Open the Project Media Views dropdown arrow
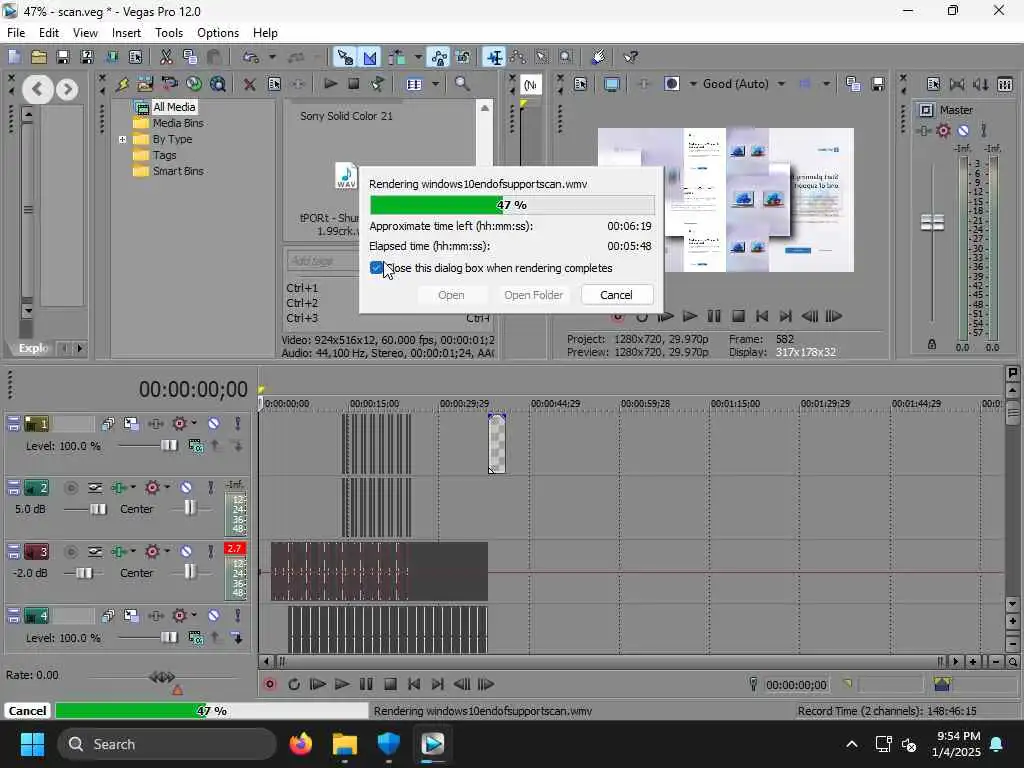 (x=435, y=84)
